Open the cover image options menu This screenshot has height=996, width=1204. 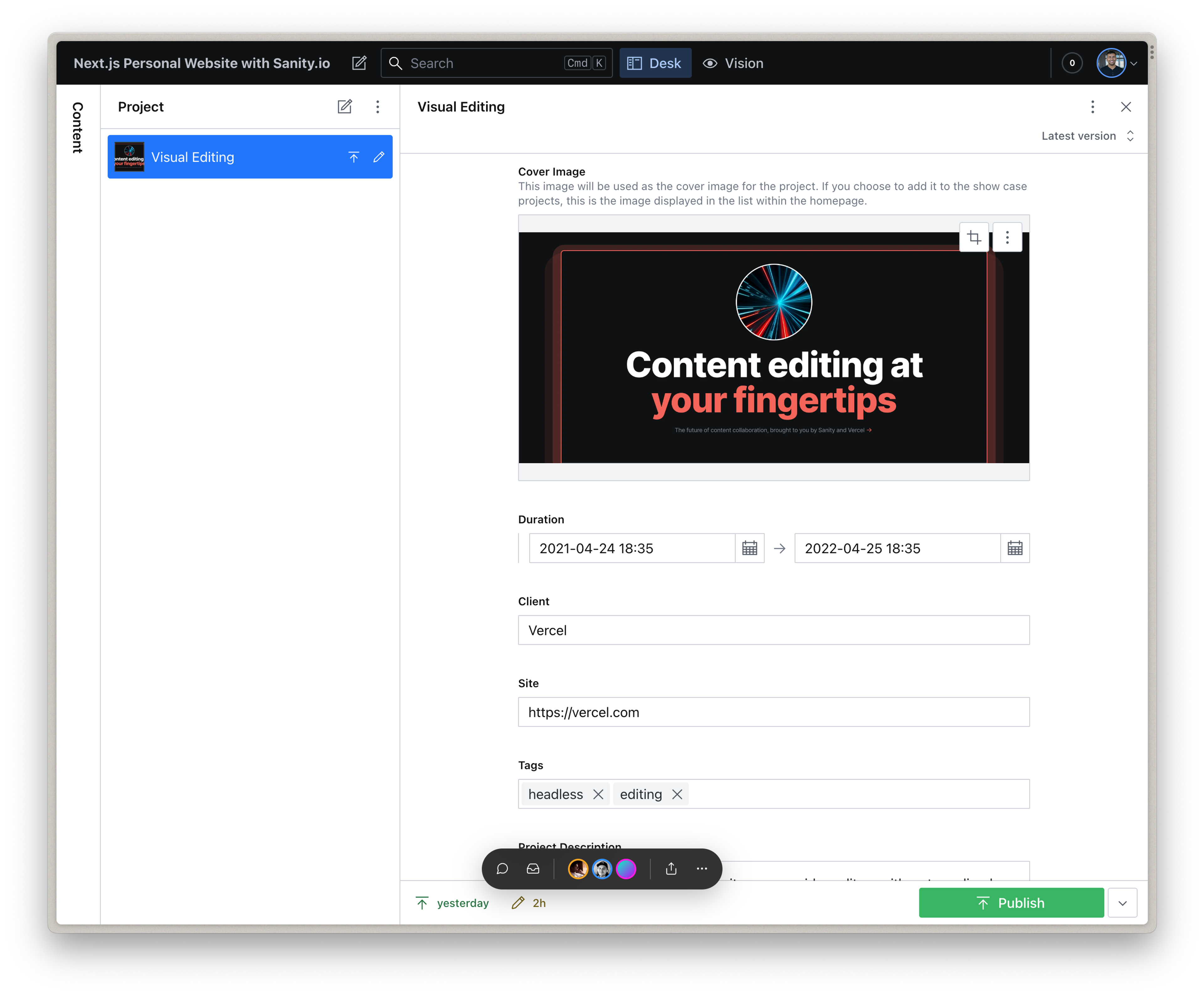1007,237
